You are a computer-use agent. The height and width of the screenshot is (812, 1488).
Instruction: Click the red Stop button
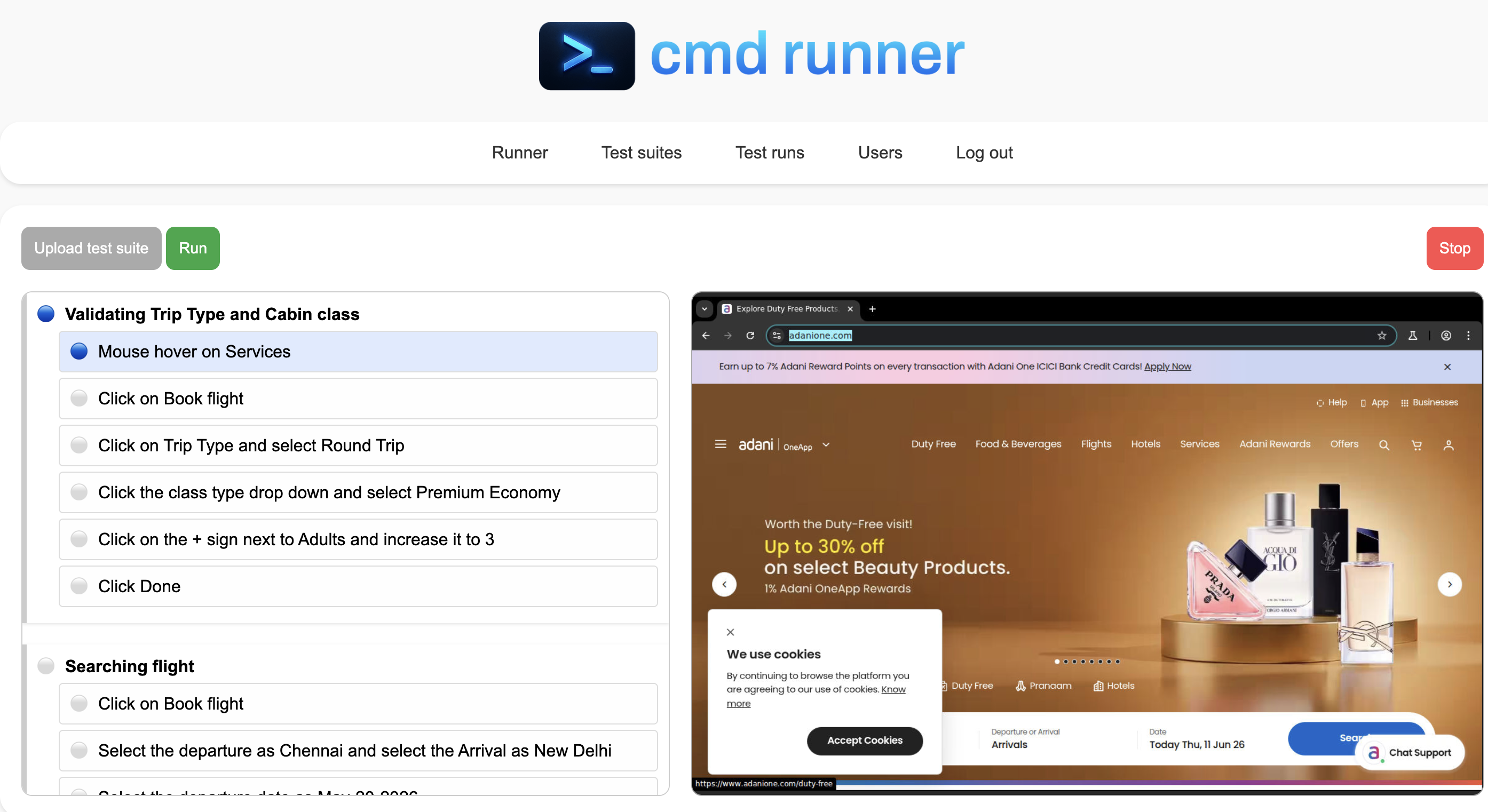click(x=1454, y=248)
